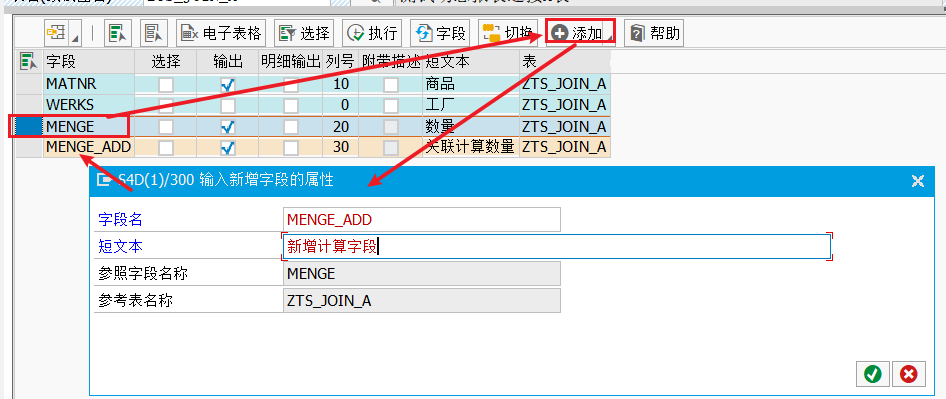Select the WERKS field cell
The height and width of the screenshot is (399, 946).
tap(88, 105)
